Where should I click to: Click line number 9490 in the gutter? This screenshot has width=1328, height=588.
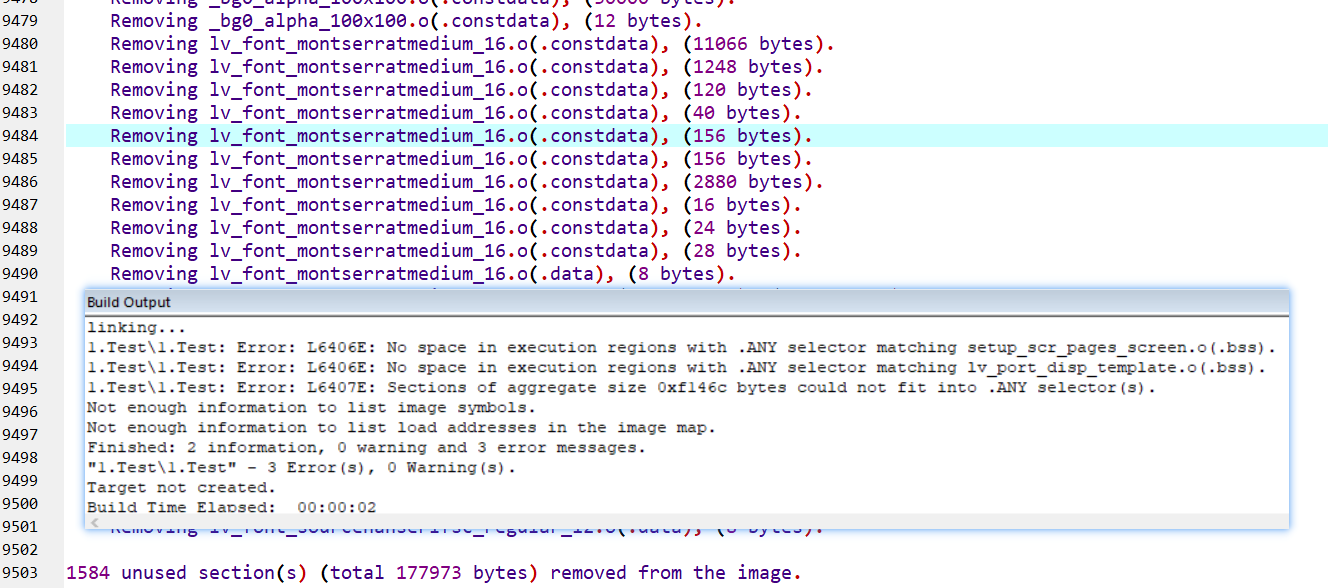[x=20, y=273]
